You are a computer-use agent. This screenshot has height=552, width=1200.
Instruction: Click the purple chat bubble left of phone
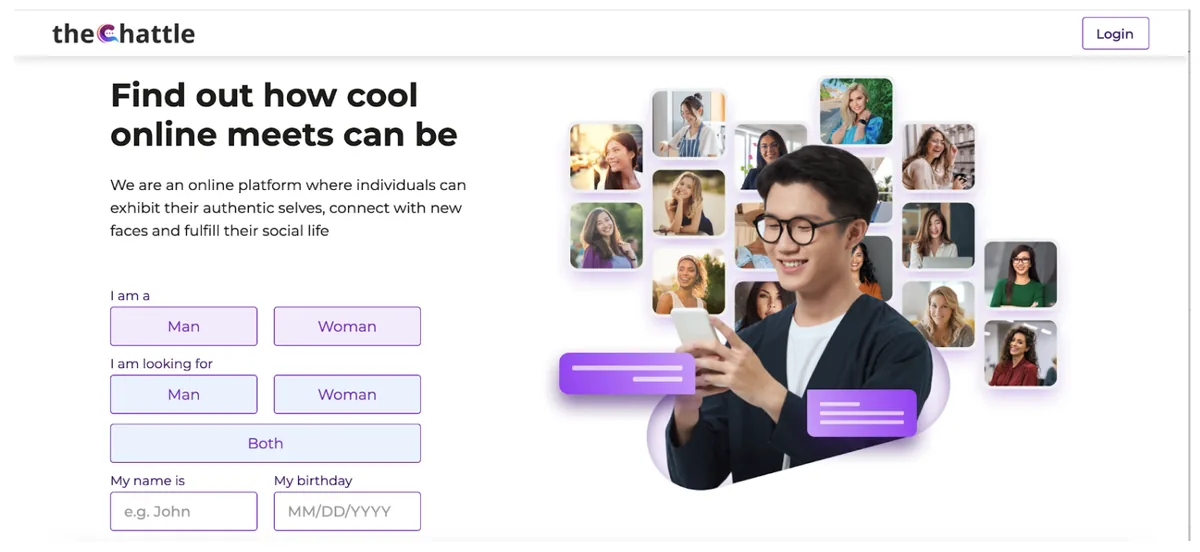(627, 373)
